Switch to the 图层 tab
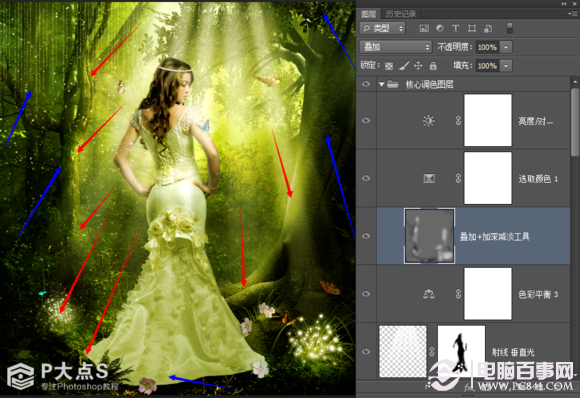Viewport: 580px width, 398px height. (x=368, y=14)
